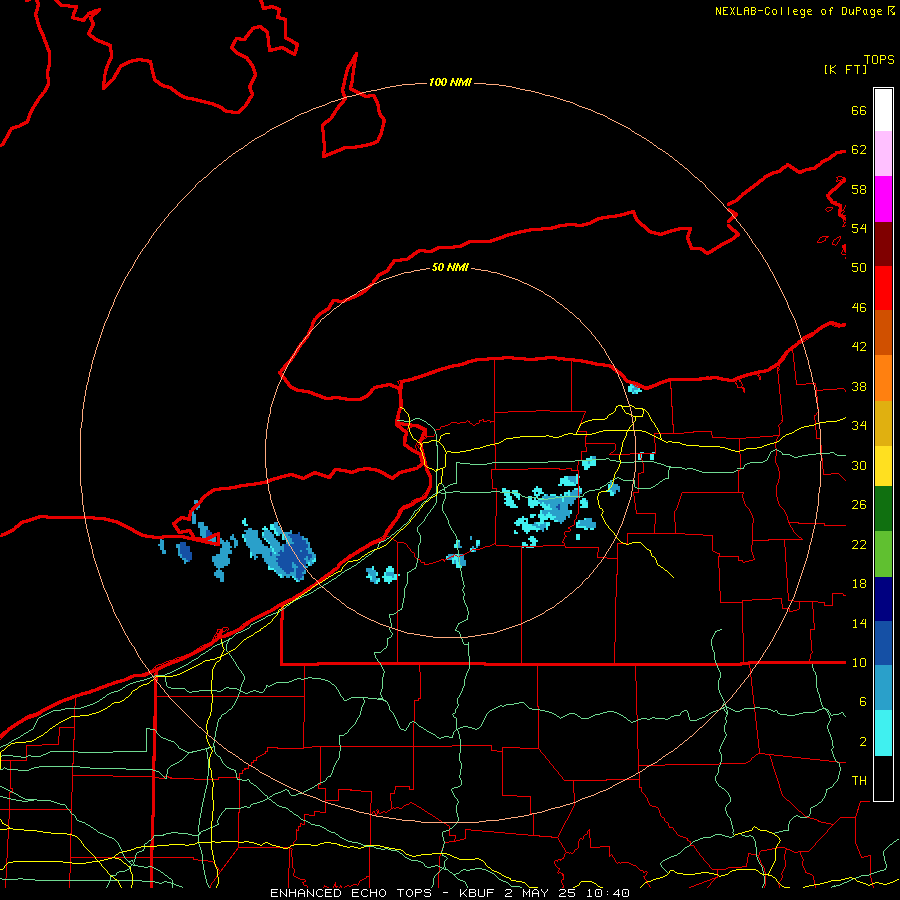Select the dark green legend color block
The image size is (900, 900).
[883, 509]
